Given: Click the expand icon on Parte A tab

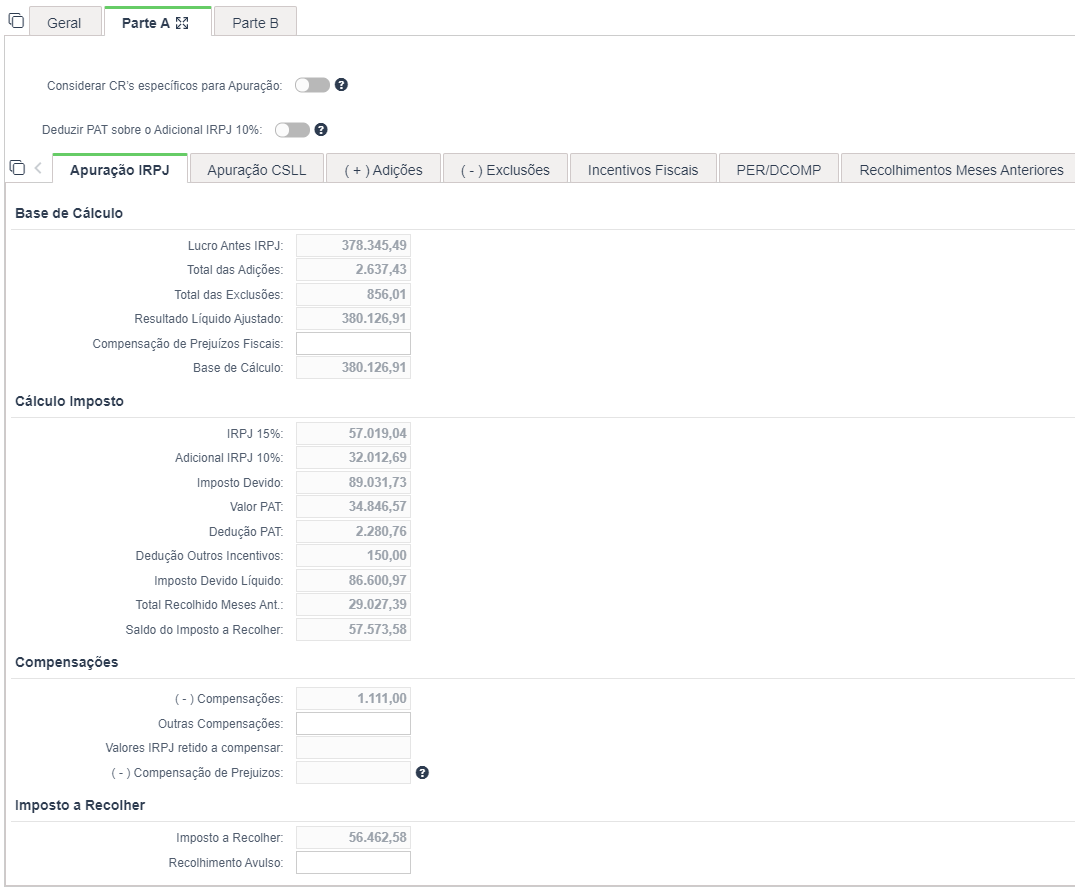Looking at the screenshot, I should (182, 23).
